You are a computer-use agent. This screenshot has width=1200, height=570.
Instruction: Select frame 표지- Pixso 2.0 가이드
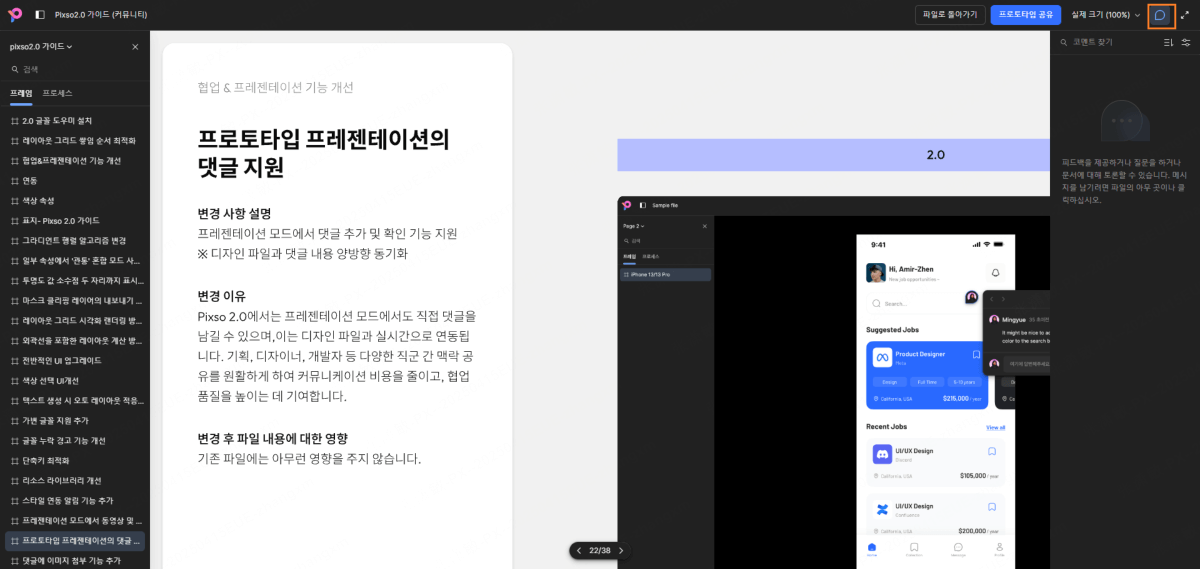click(75, 220)
